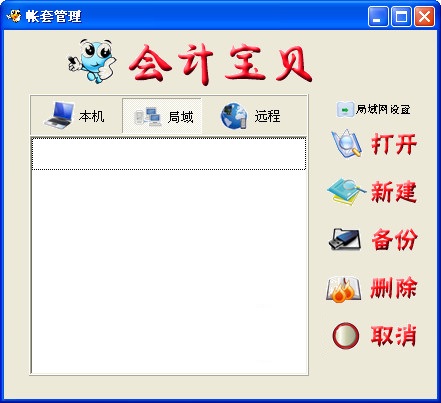The width and height of the screenshot is (441, 403).
Task: Click the globe icon on 远程 tab
Action: click(x=234, y=116)
